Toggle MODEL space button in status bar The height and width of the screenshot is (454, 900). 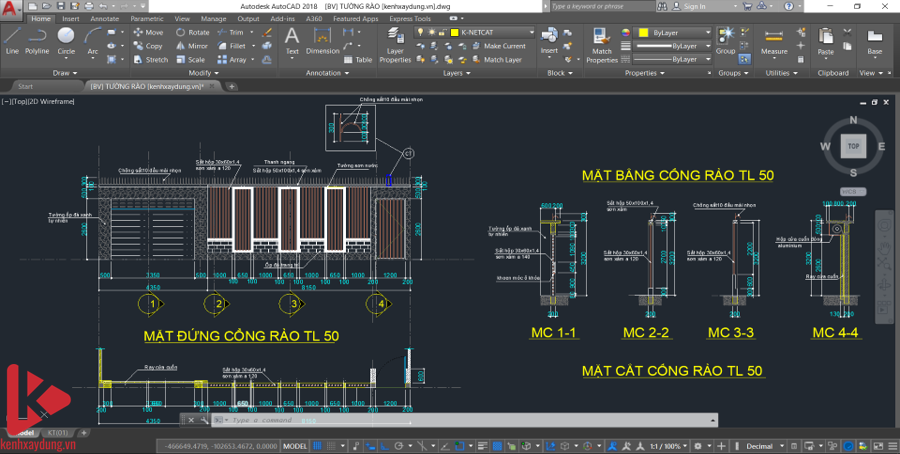(295, 446)
